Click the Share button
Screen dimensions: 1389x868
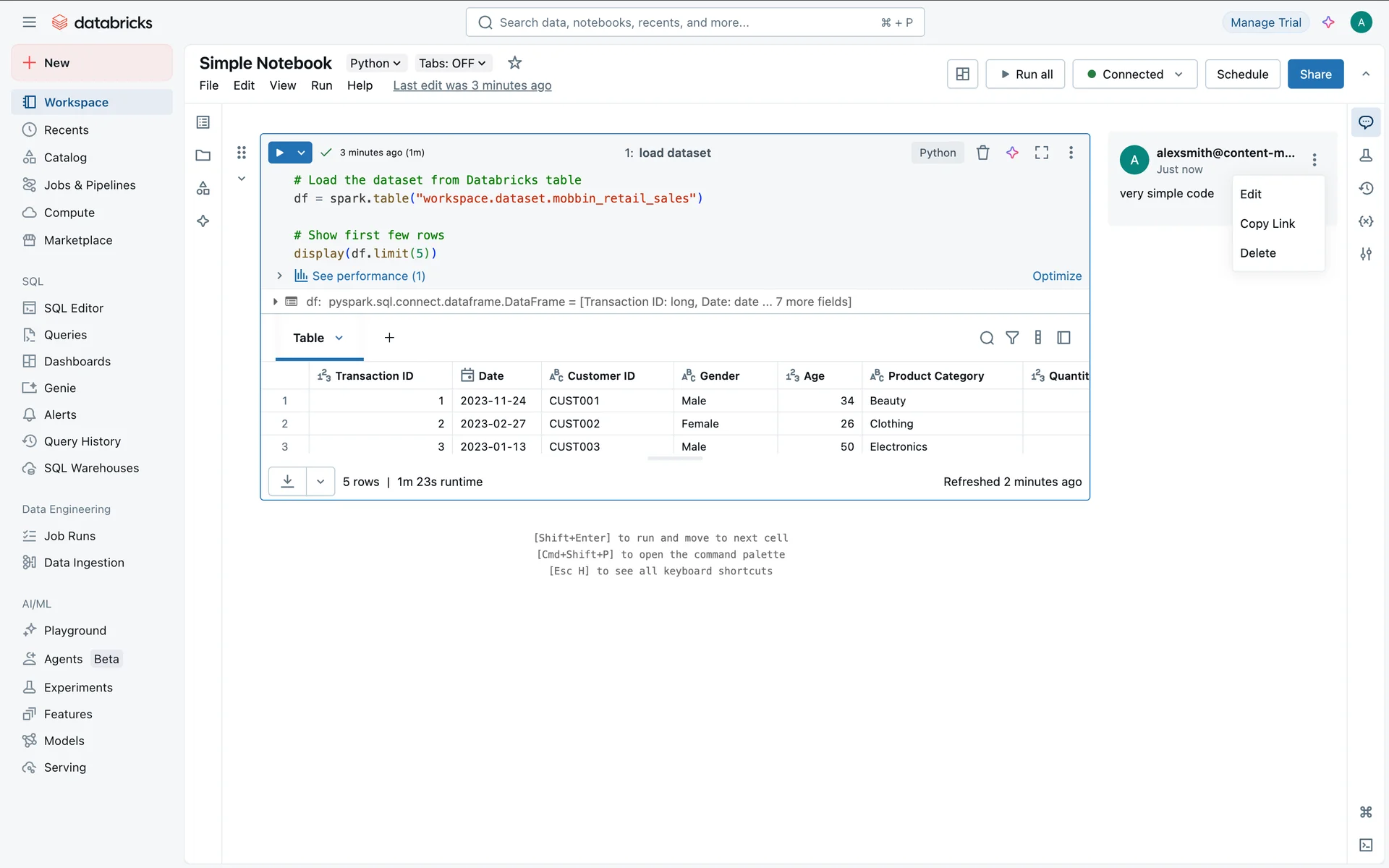[1314, 74]
